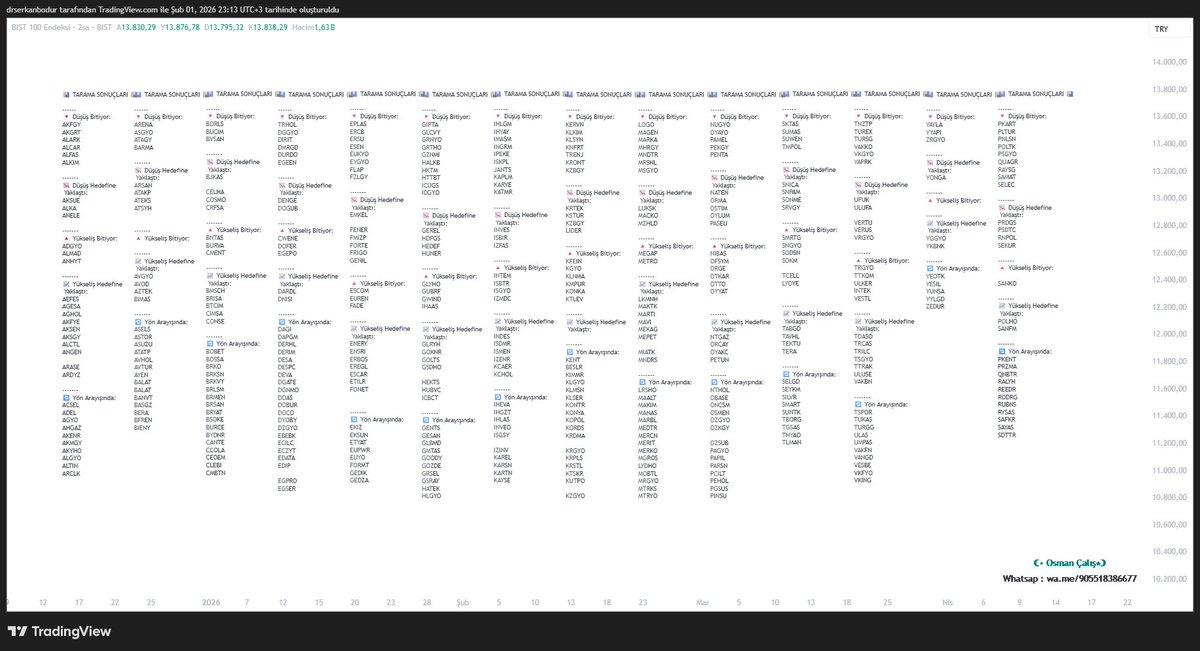Click the BIMAS ticker
The image size is (1200, 651).
pyautogui.click(x=143, y=298)
